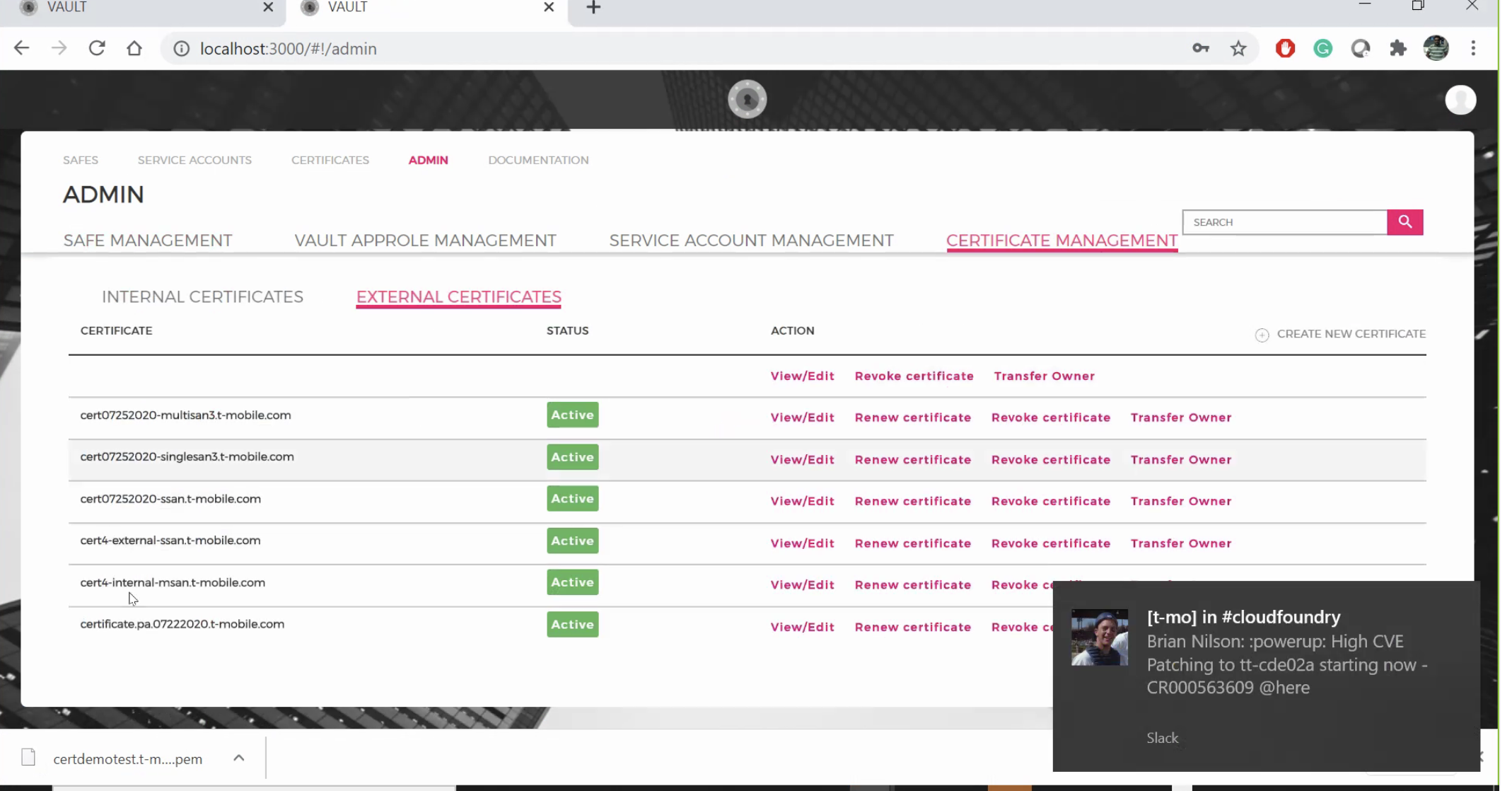This screenshot has width=1512, height=791.
Task: Select CERTIFICATE MANAGEMENT tab
Action: (1062, 241)
